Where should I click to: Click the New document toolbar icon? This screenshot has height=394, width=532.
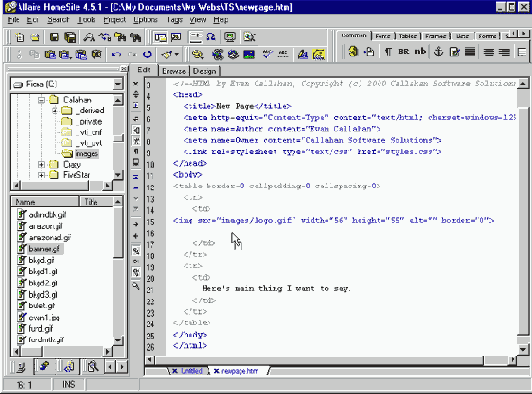[x=20, y=37]
